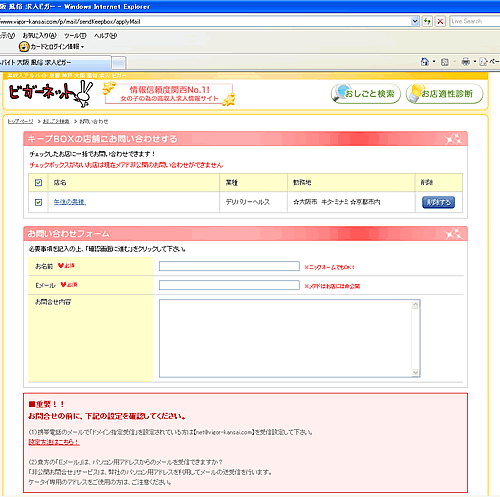The width and height of the screenshot is (500, 497).
Task: Open the おしごと検索 search button
Action: (x=366, y=94)
